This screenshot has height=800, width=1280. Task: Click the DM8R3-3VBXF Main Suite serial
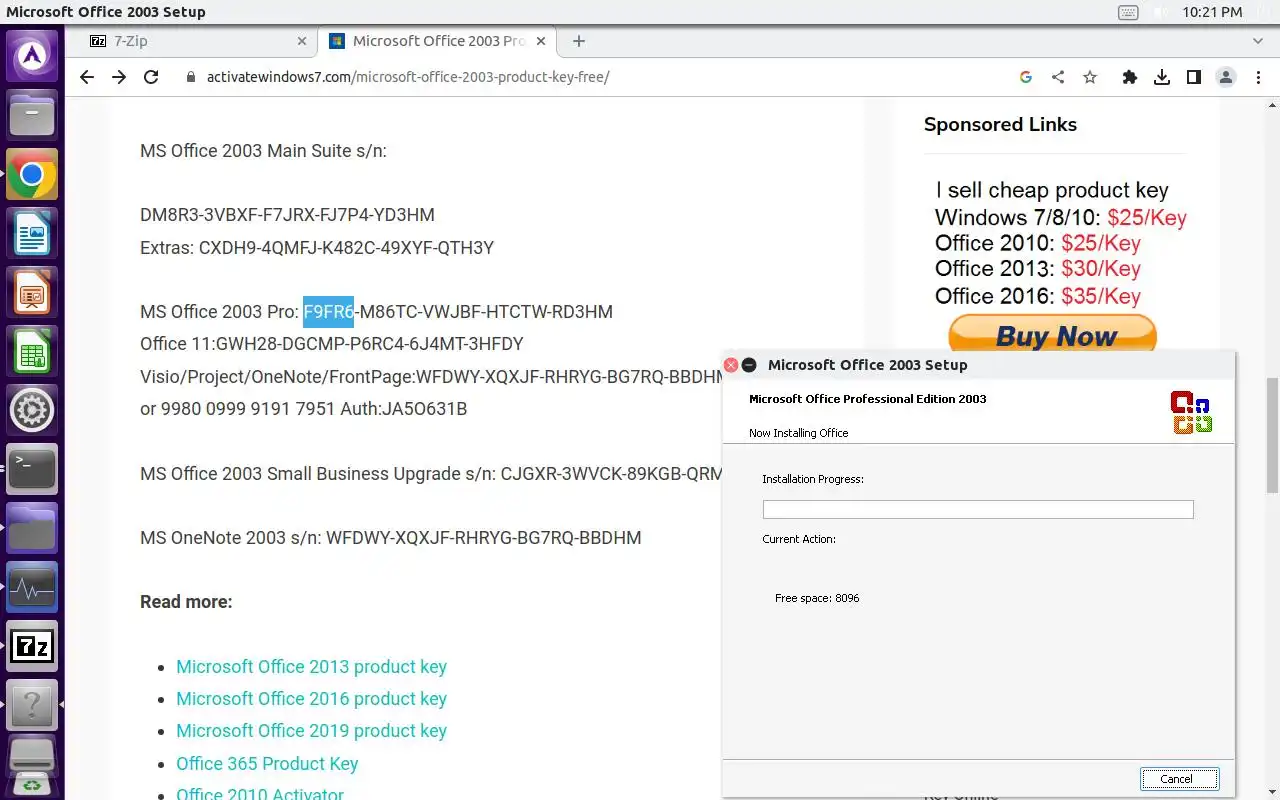pyautogui.click(x=287, y=215)
